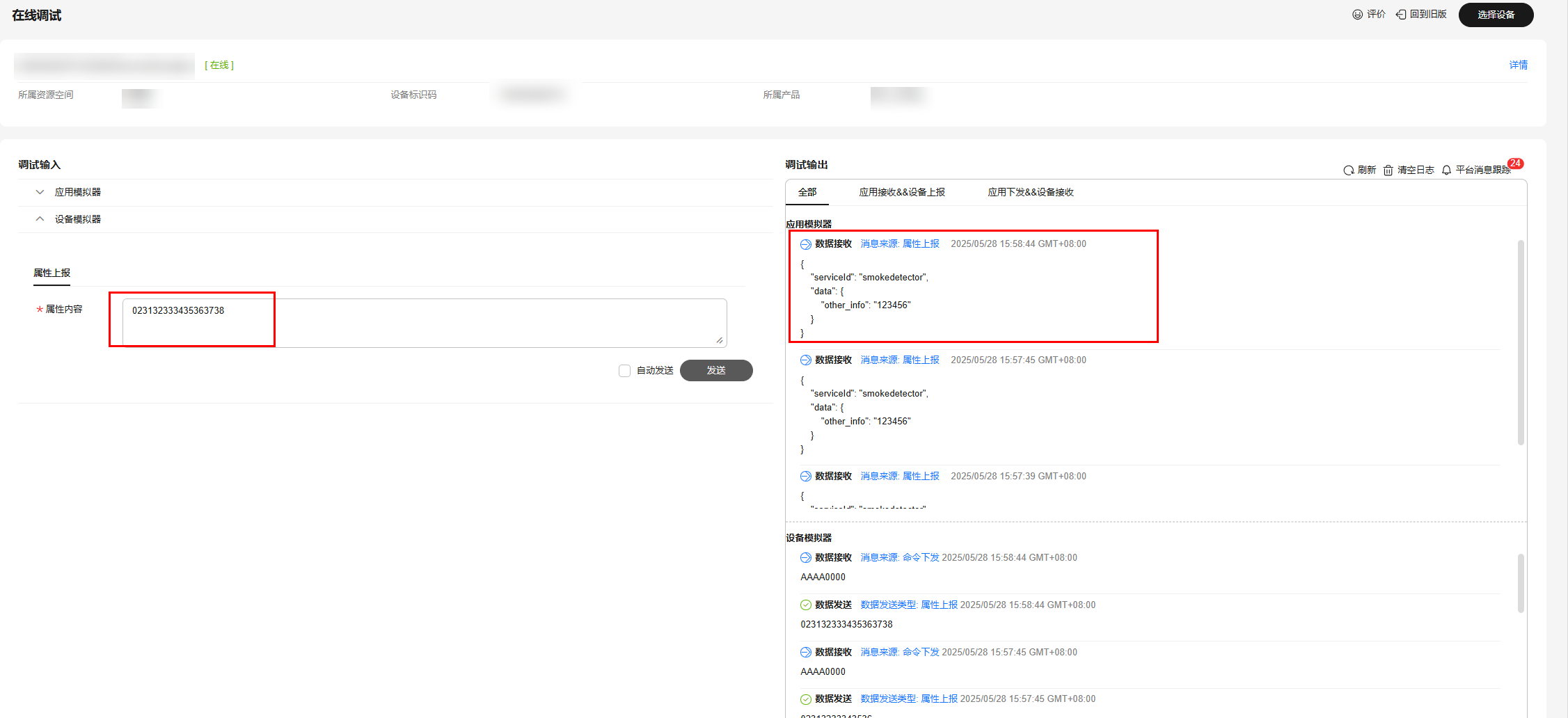
Task: Click the 选择设备 button
Action: 1496,15
